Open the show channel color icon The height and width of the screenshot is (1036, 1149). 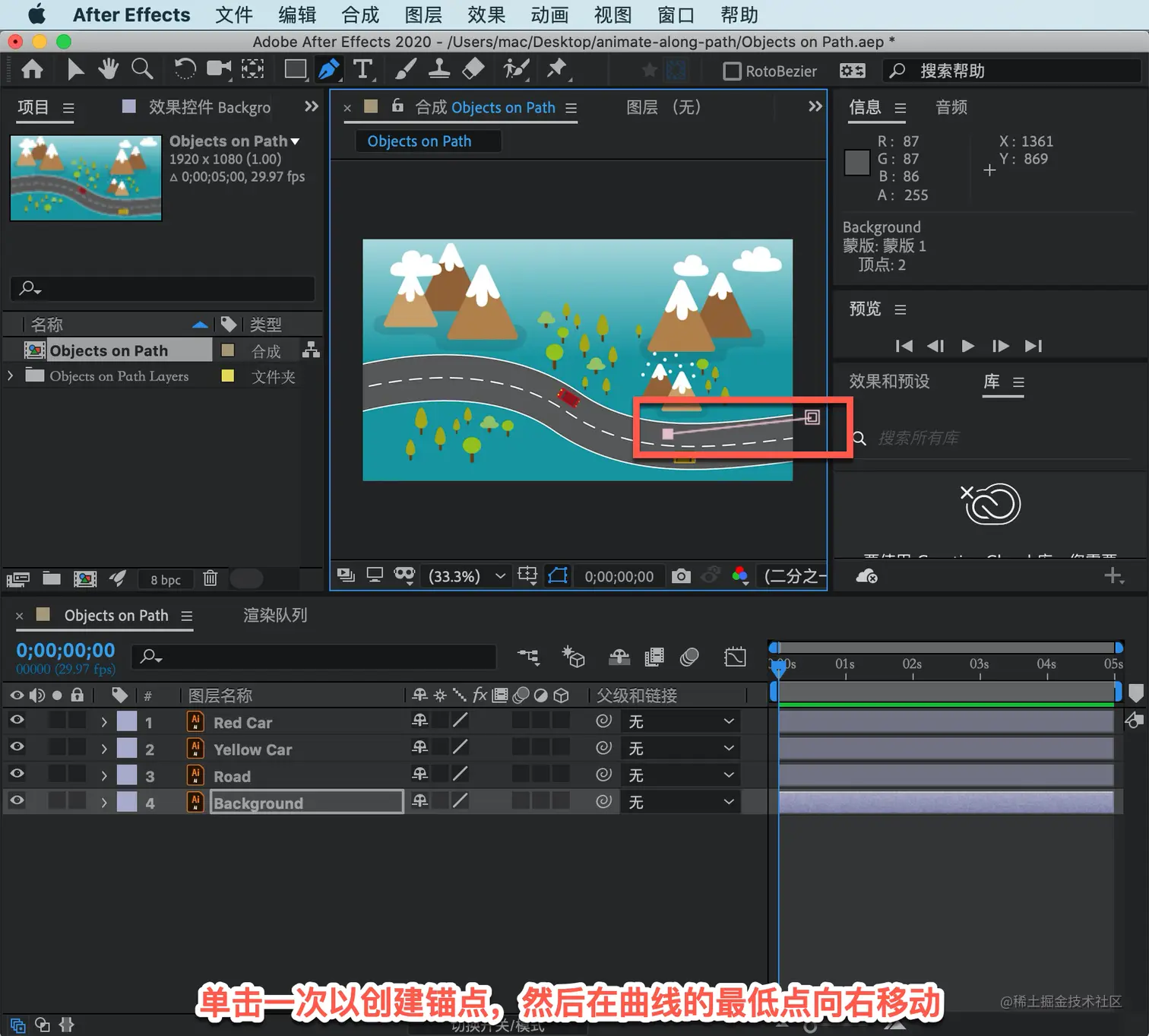(740, 575)
